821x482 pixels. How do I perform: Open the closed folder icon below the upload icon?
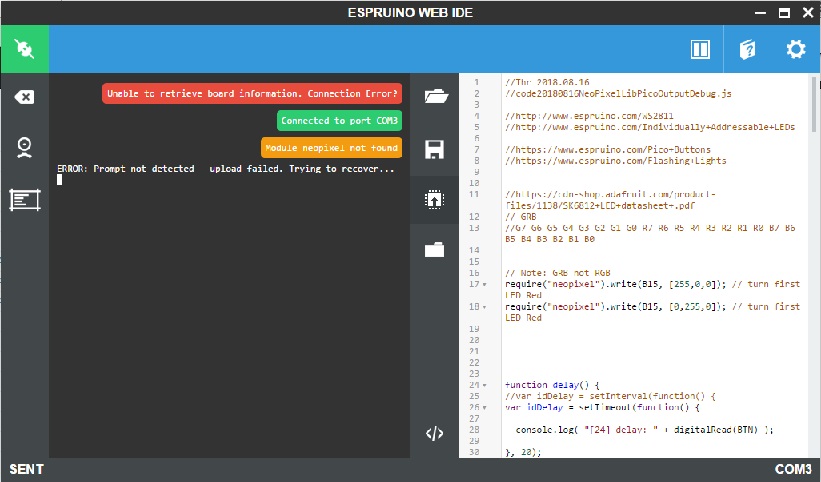435,249
